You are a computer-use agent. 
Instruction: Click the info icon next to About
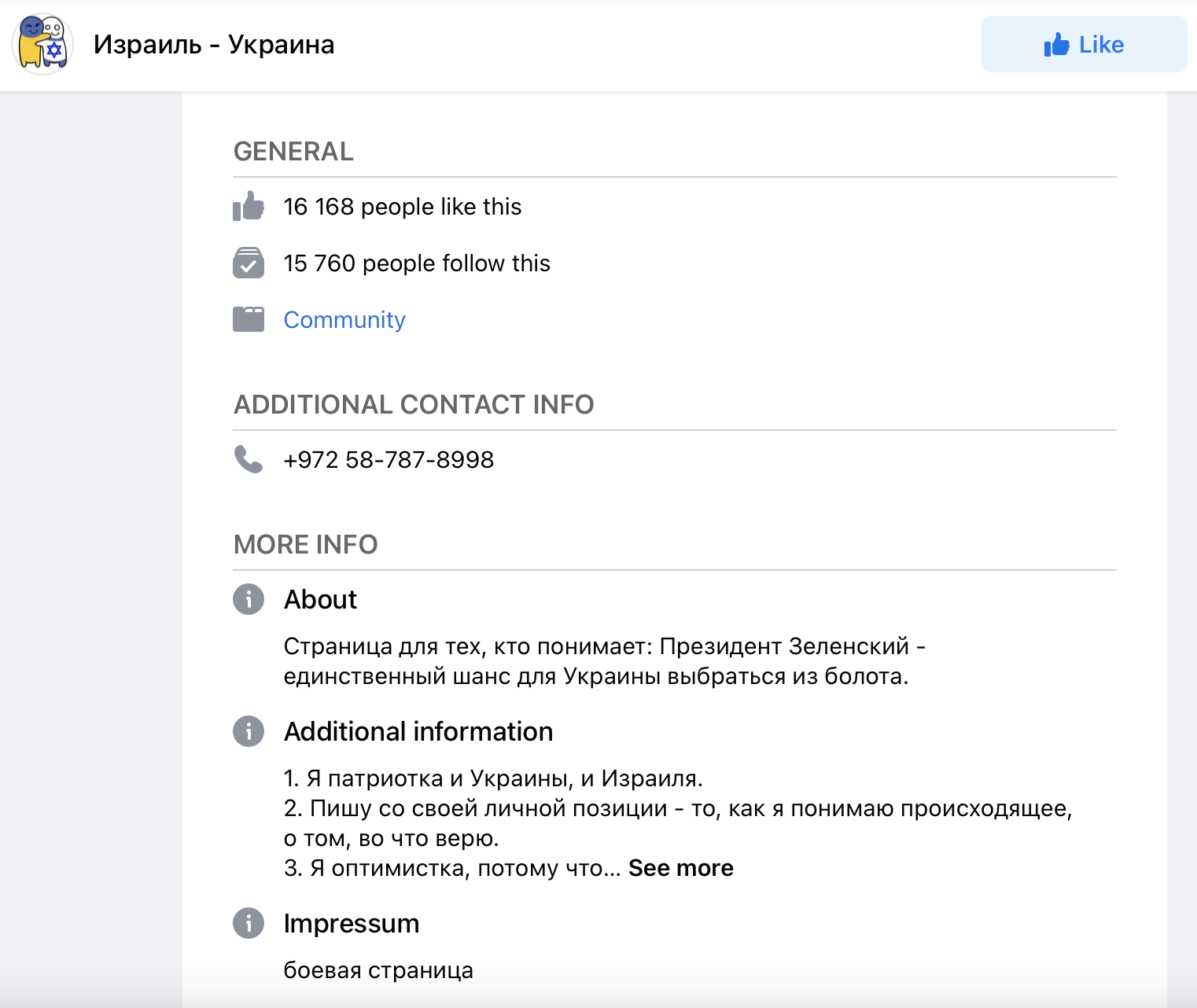pos(249,599)
